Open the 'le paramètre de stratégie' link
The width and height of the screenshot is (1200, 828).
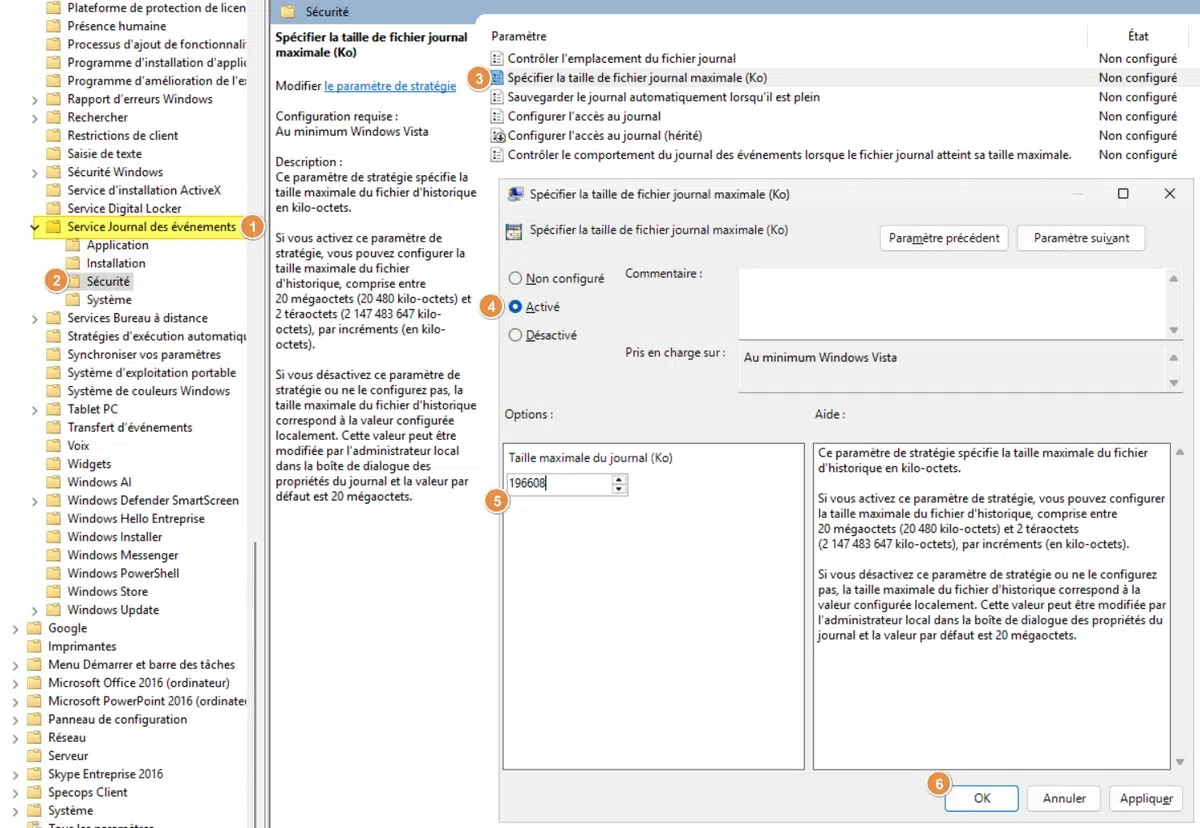tap(390, 86)
